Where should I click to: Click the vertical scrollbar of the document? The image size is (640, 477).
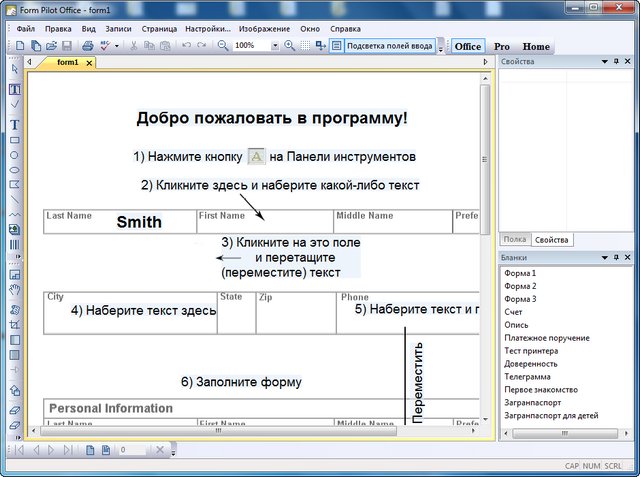486,250
